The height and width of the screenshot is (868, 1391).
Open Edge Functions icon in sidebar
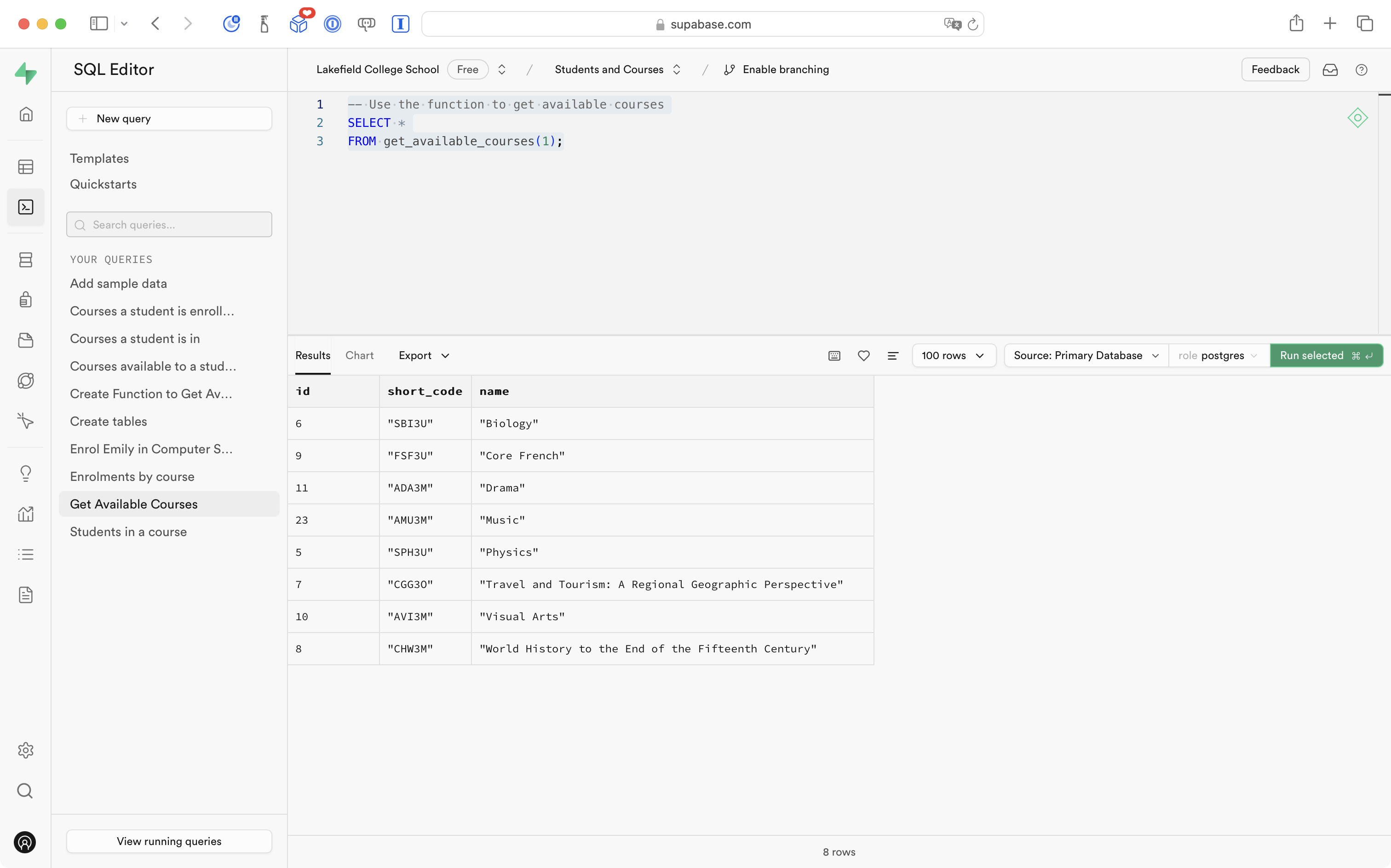tap(26, 421)
